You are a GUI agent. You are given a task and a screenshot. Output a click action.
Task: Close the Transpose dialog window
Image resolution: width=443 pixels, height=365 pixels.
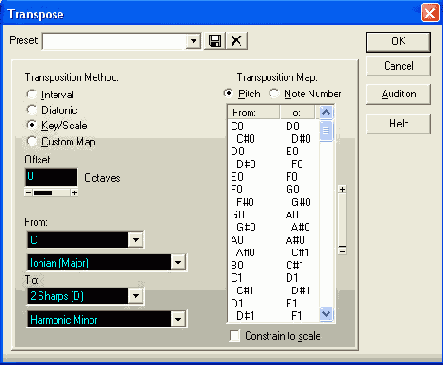pos(430,13)
